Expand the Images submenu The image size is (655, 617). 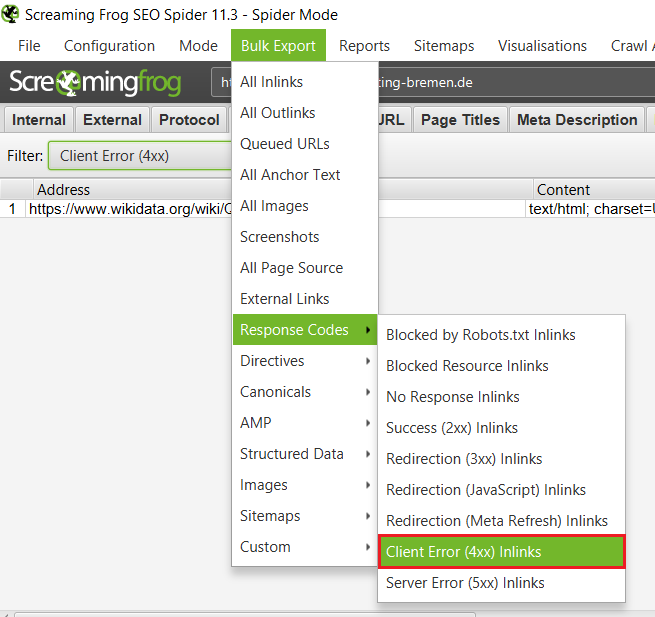[x=305, y=485]
